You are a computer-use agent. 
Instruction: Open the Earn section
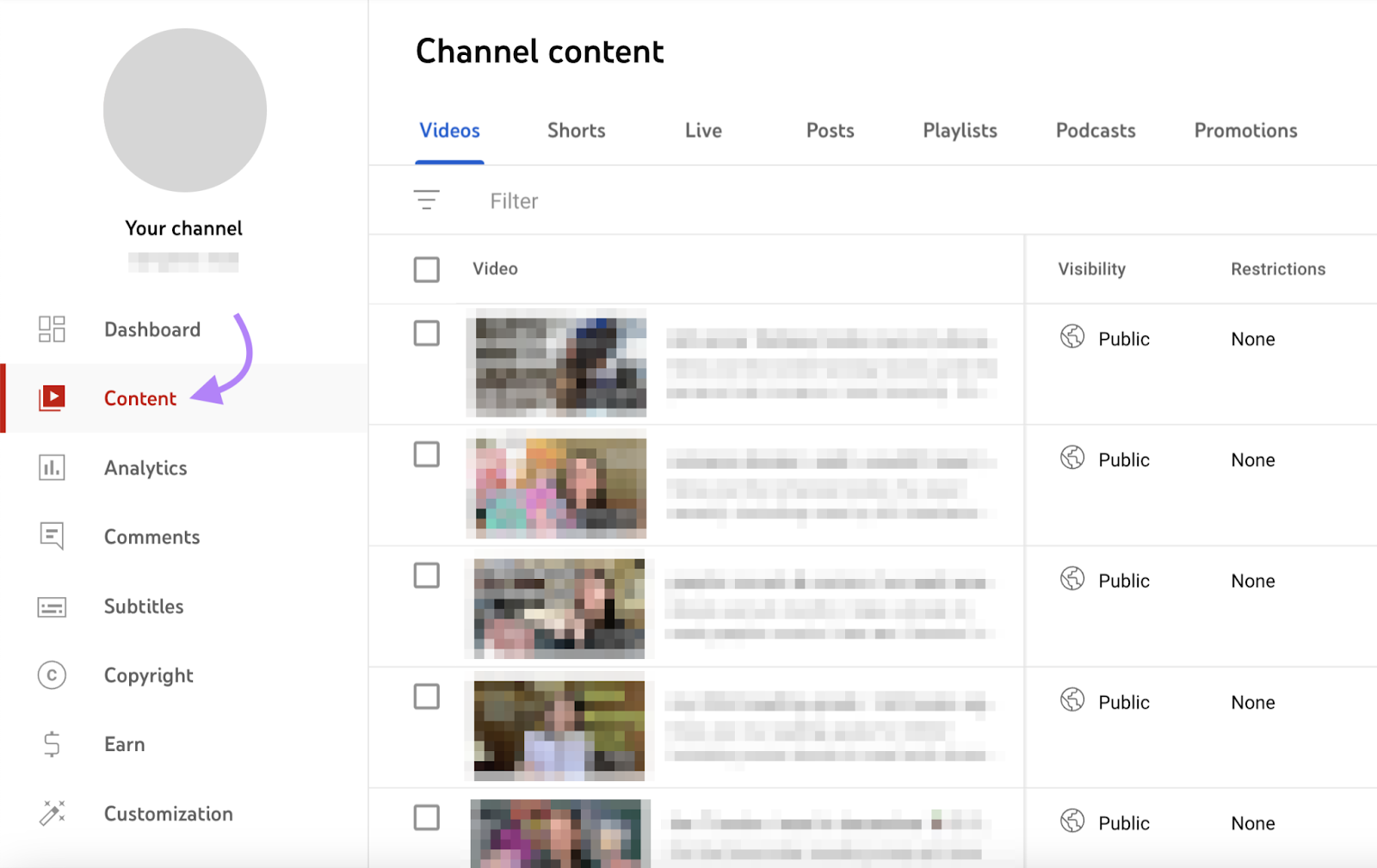click(124, 743)
